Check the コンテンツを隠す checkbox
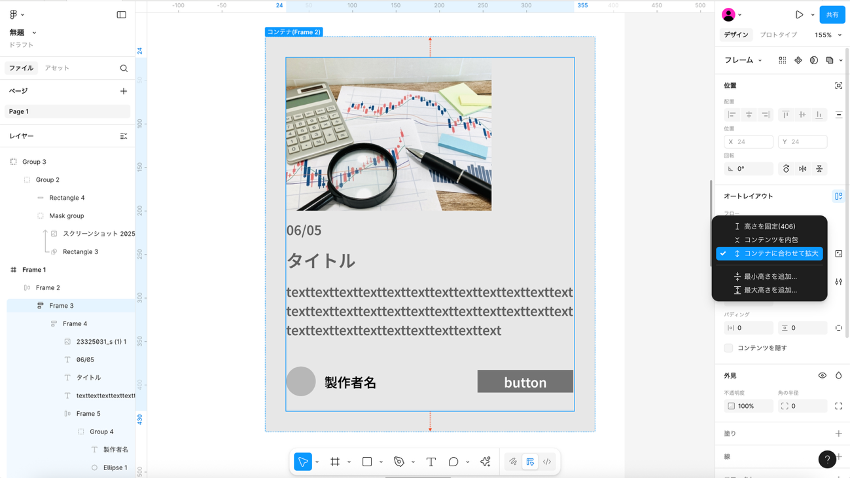This screenshot has width=850, height=478. point(729,348)
